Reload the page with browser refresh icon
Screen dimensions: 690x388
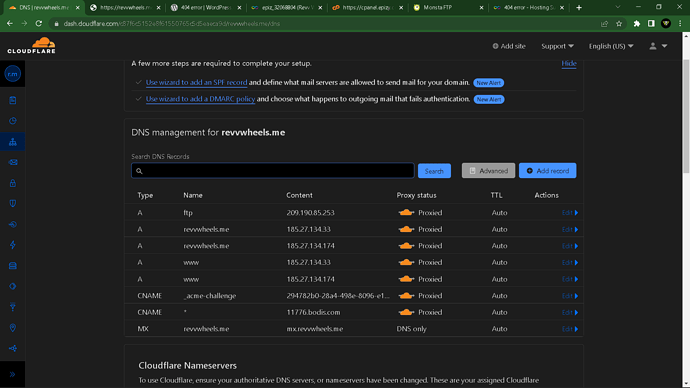pyautogui.click(x=39, y=23)
